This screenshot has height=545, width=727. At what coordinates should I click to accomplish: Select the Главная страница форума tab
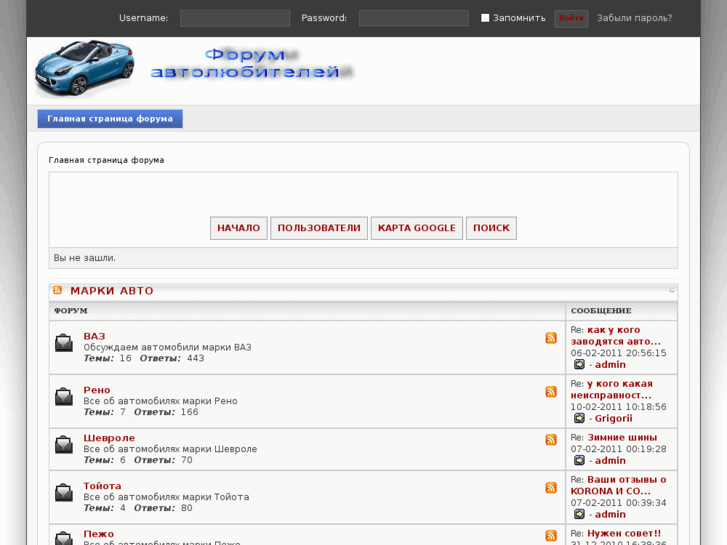click(110, 119)
